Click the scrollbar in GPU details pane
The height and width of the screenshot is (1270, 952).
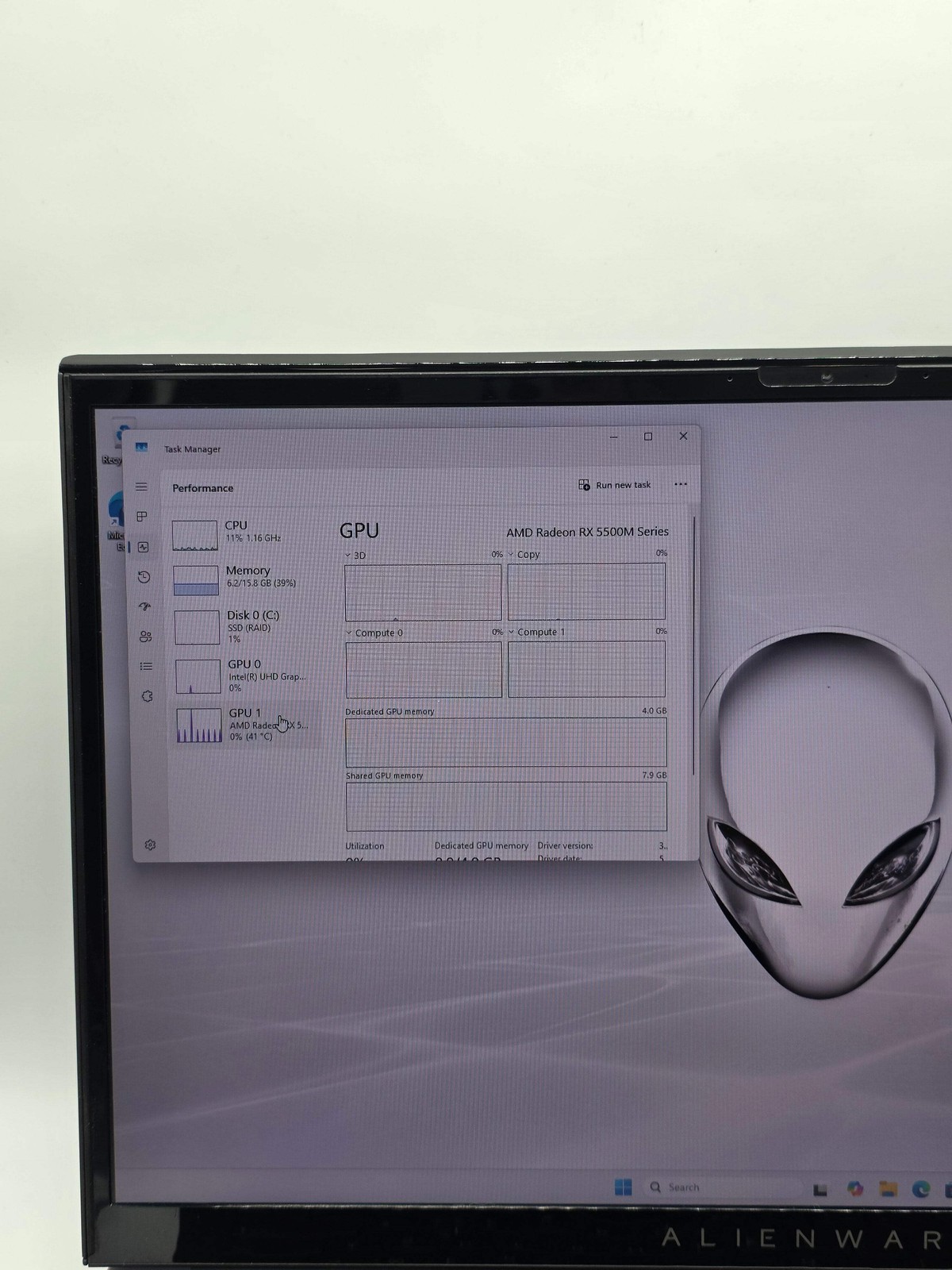pos(694,647)
